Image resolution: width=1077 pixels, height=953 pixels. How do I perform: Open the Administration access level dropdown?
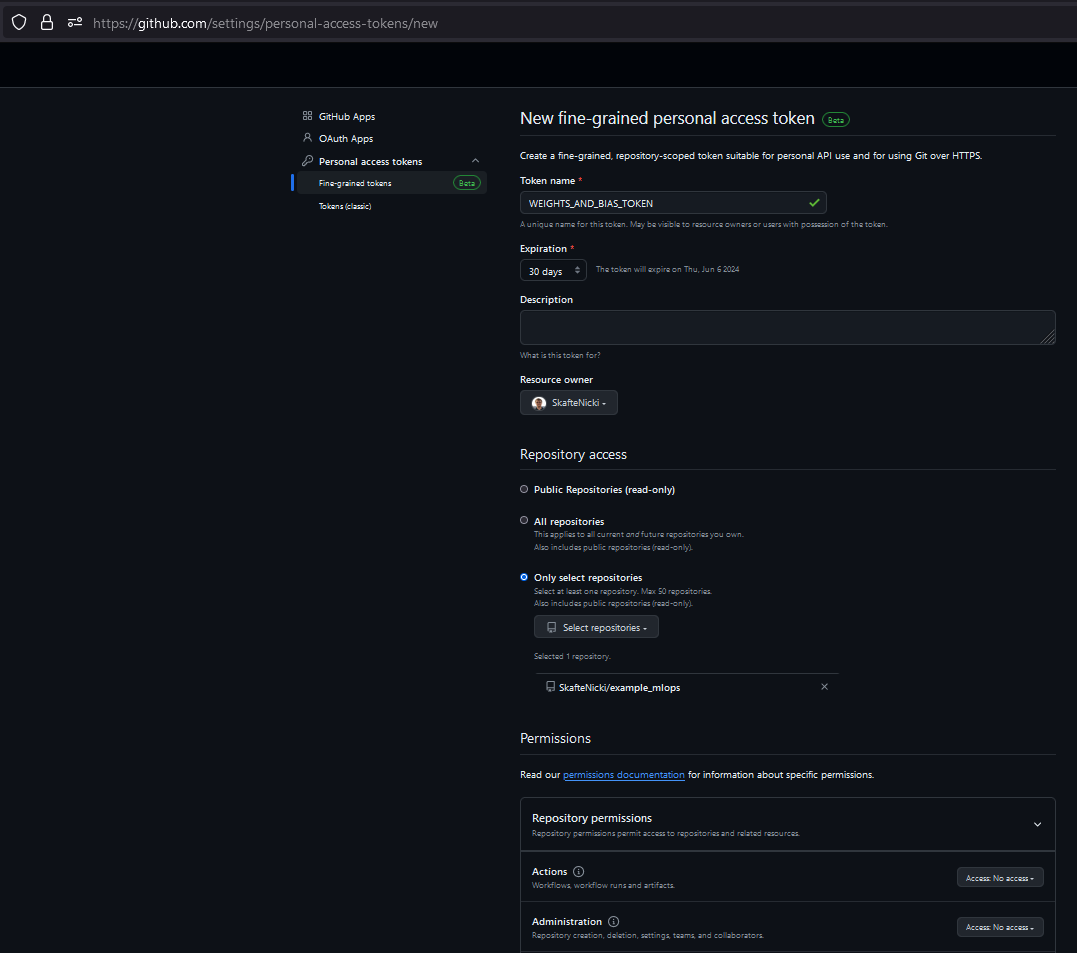point(1000,927)
